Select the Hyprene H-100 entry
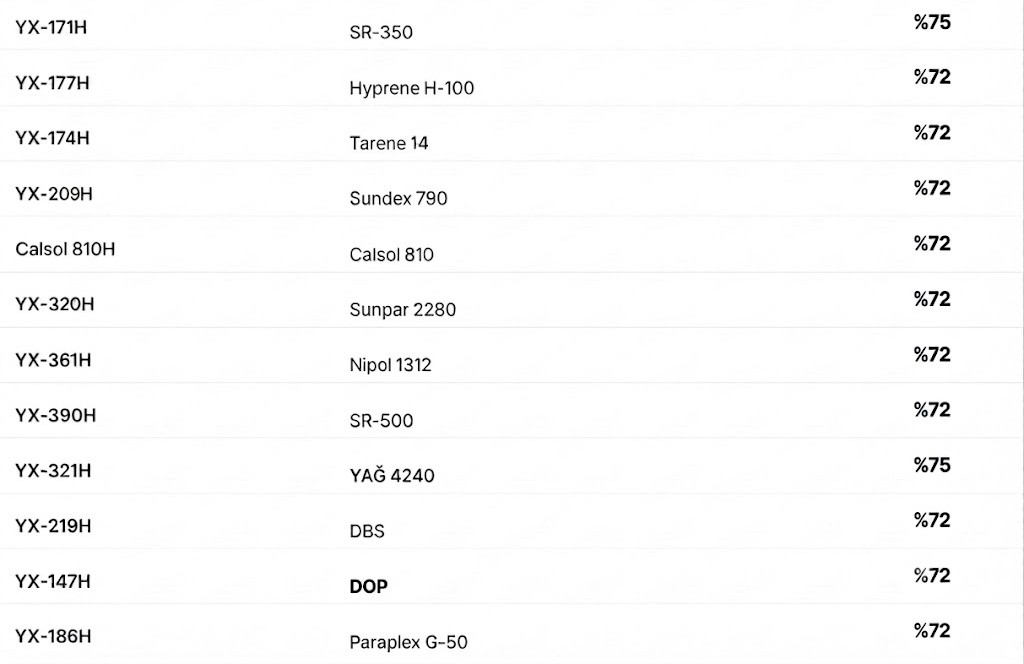The width and height of the screenshot is (1024, 664). tap(411, 88)
